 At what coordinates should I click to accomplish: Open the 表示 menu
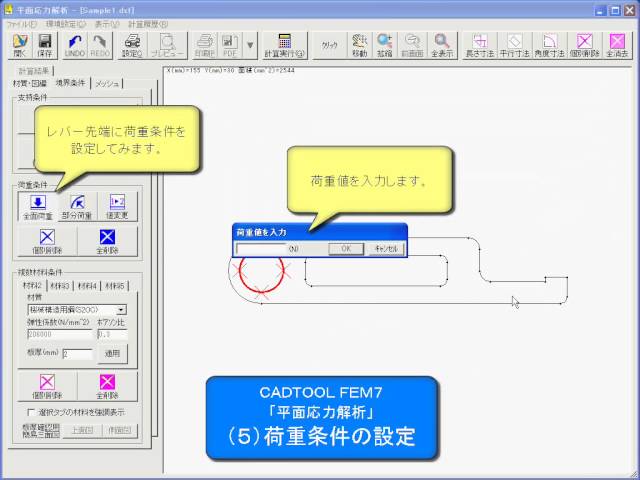click(x=107, y=24)
